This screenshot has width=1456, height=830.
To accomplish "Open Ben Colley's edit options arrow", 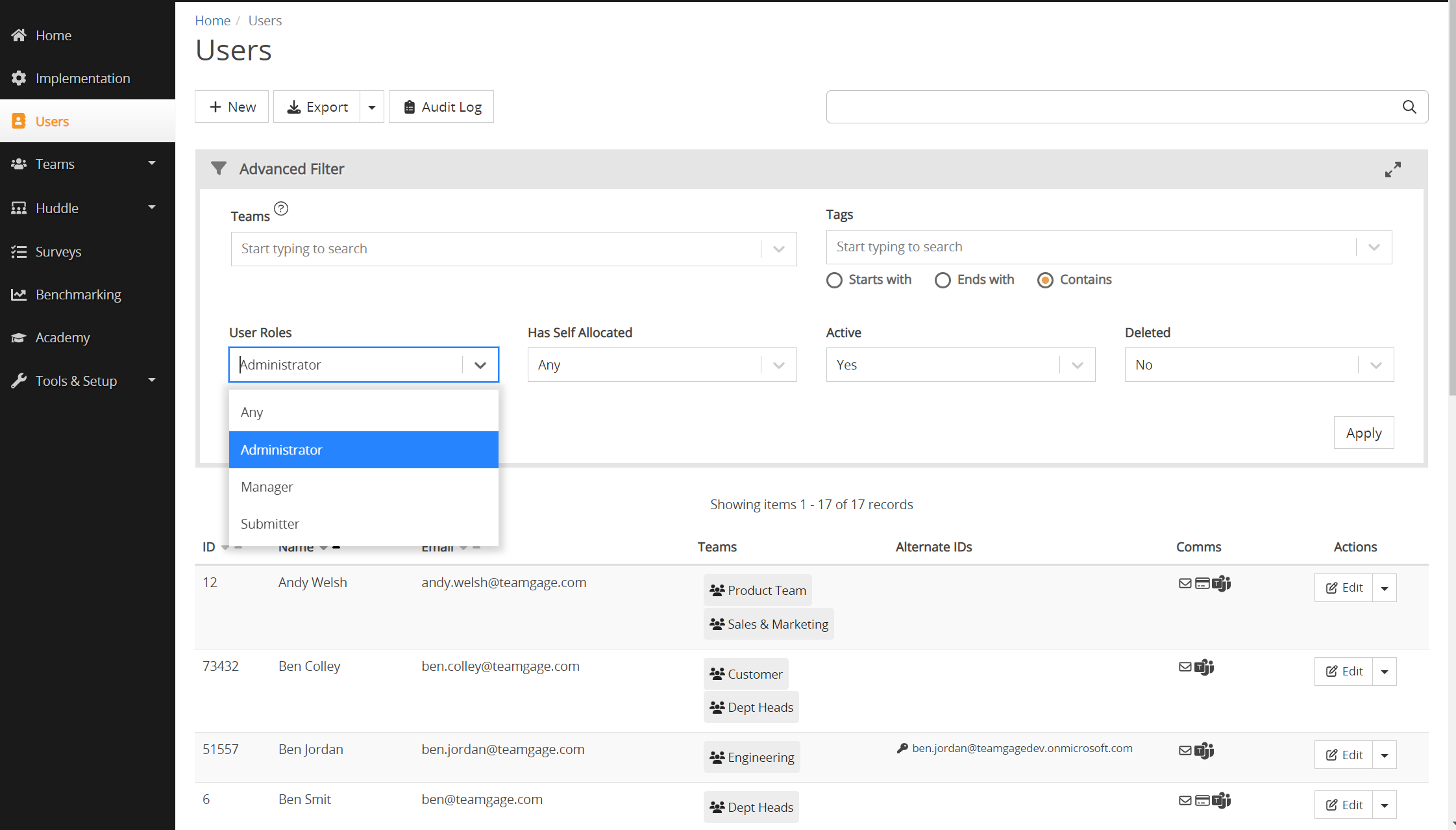I will coord(1385,672).
